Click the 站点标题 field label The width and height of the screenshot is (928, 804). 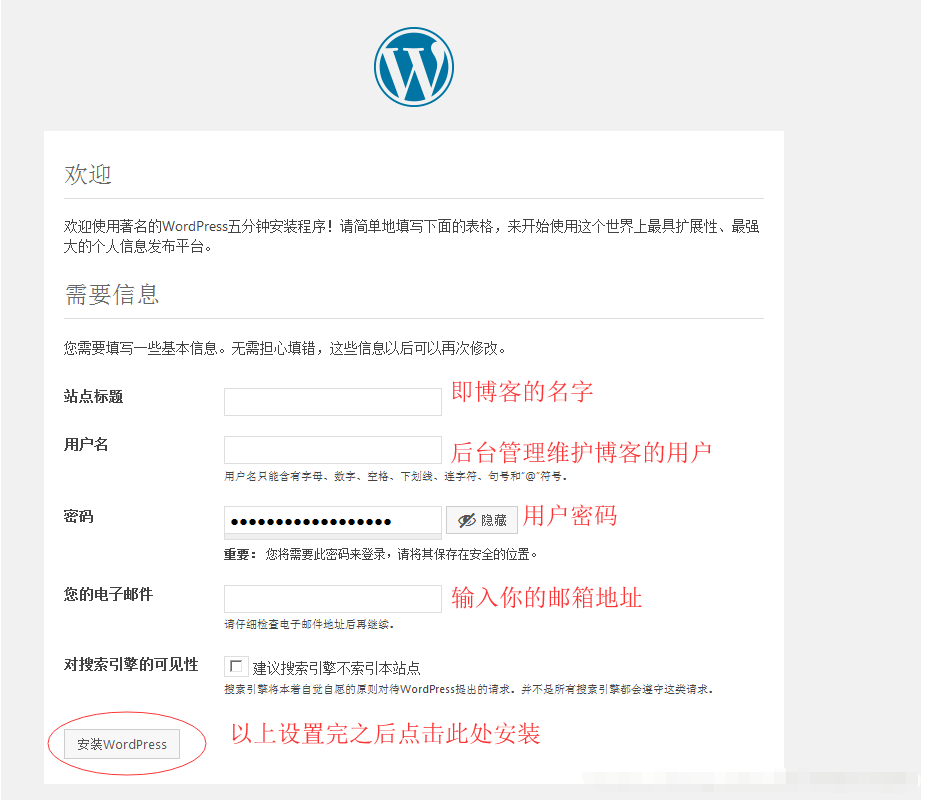94,396
